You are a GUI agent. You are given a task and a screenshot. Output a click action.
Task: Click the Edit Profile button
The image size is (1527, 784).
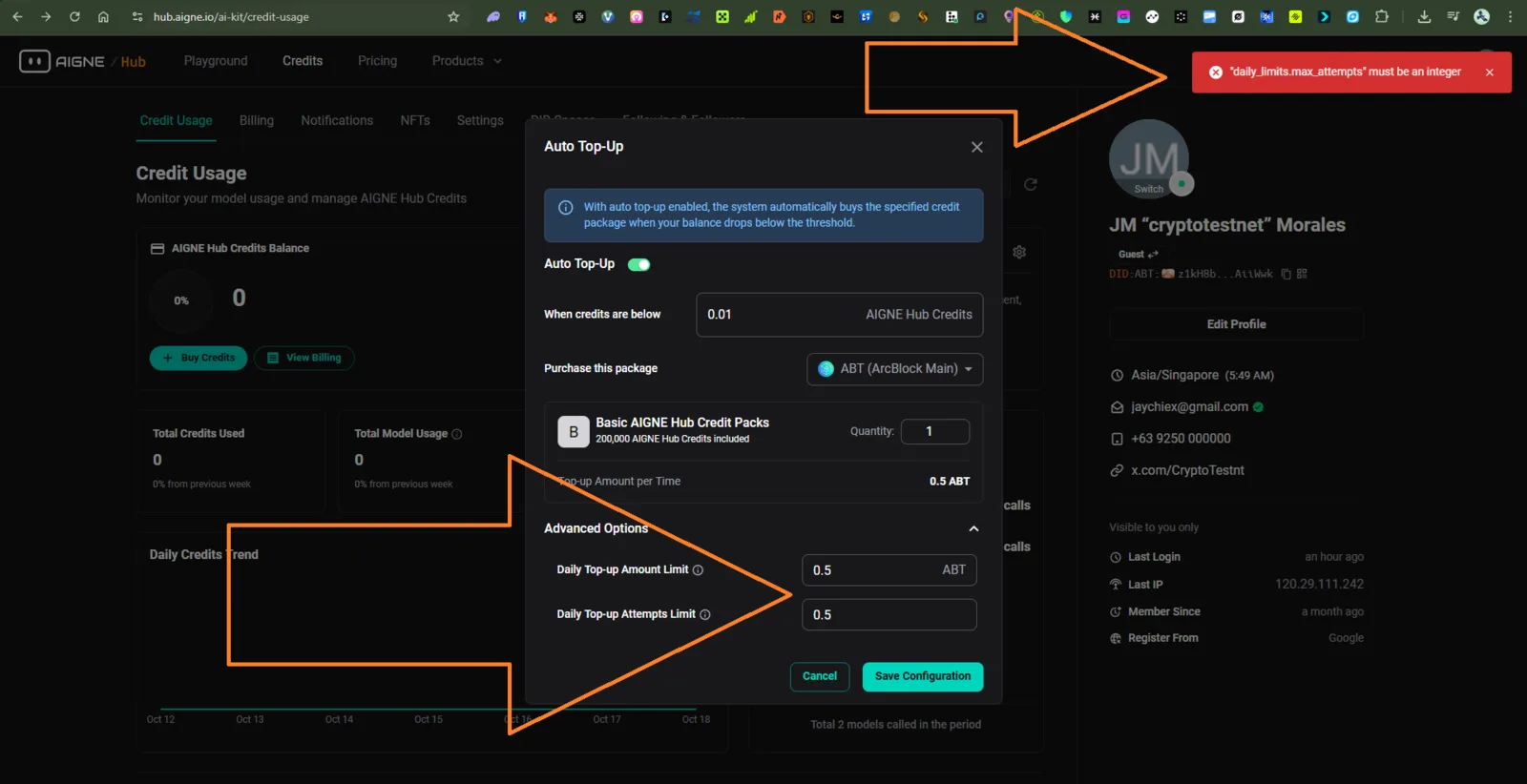(x=1236, y=324)
